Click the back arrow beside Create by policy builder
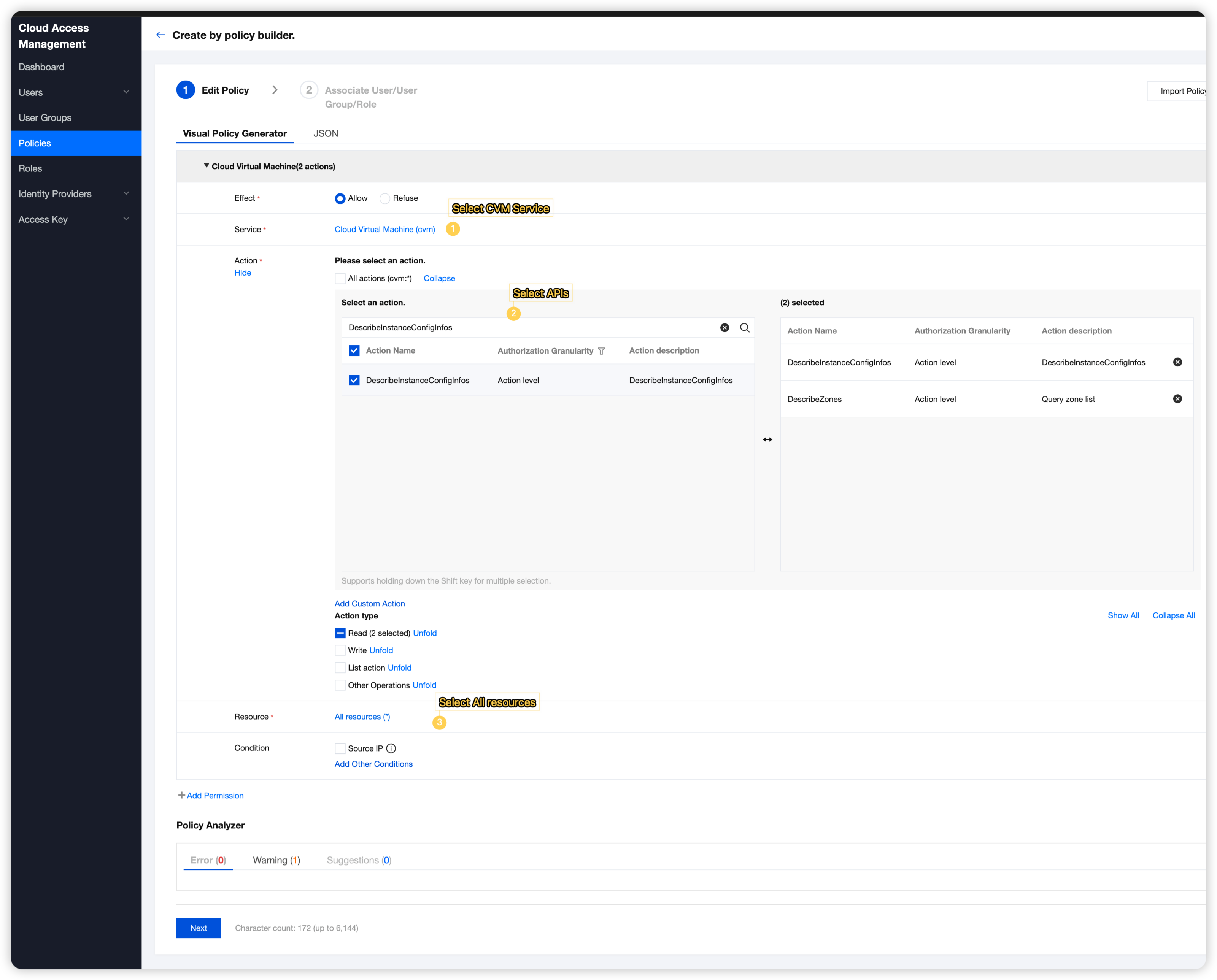Viewport: 1217px width, 980px height. pyautogui.click(x=160, y=35)
